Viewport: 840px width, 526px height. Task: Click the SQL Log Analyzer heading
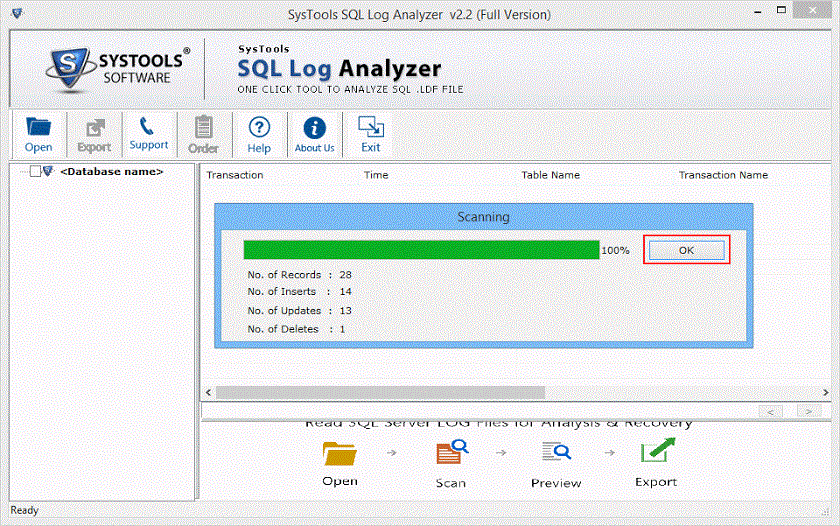tap(339, 69)
